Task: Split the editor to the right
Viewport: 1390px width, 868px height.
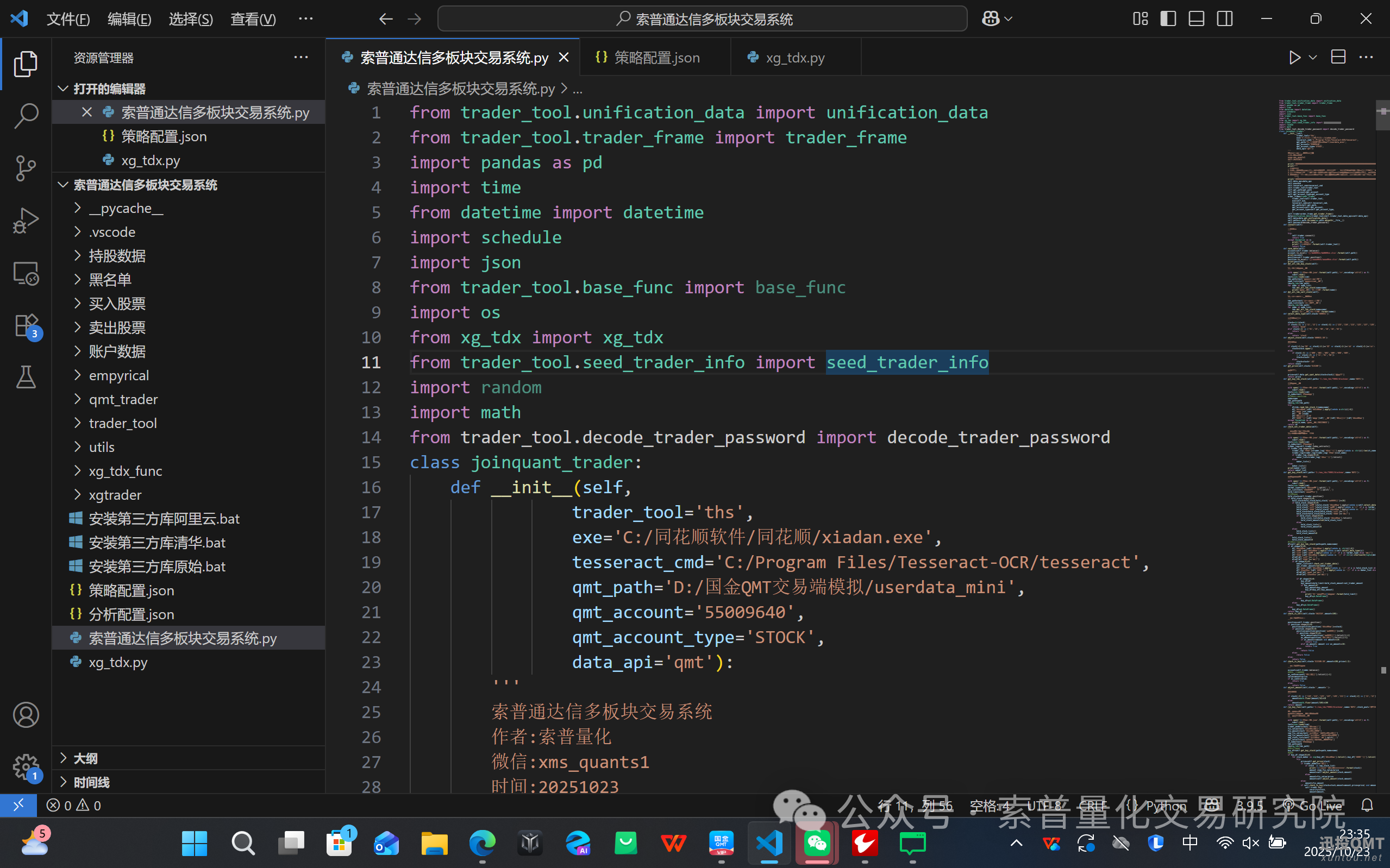Action: 1338,58
